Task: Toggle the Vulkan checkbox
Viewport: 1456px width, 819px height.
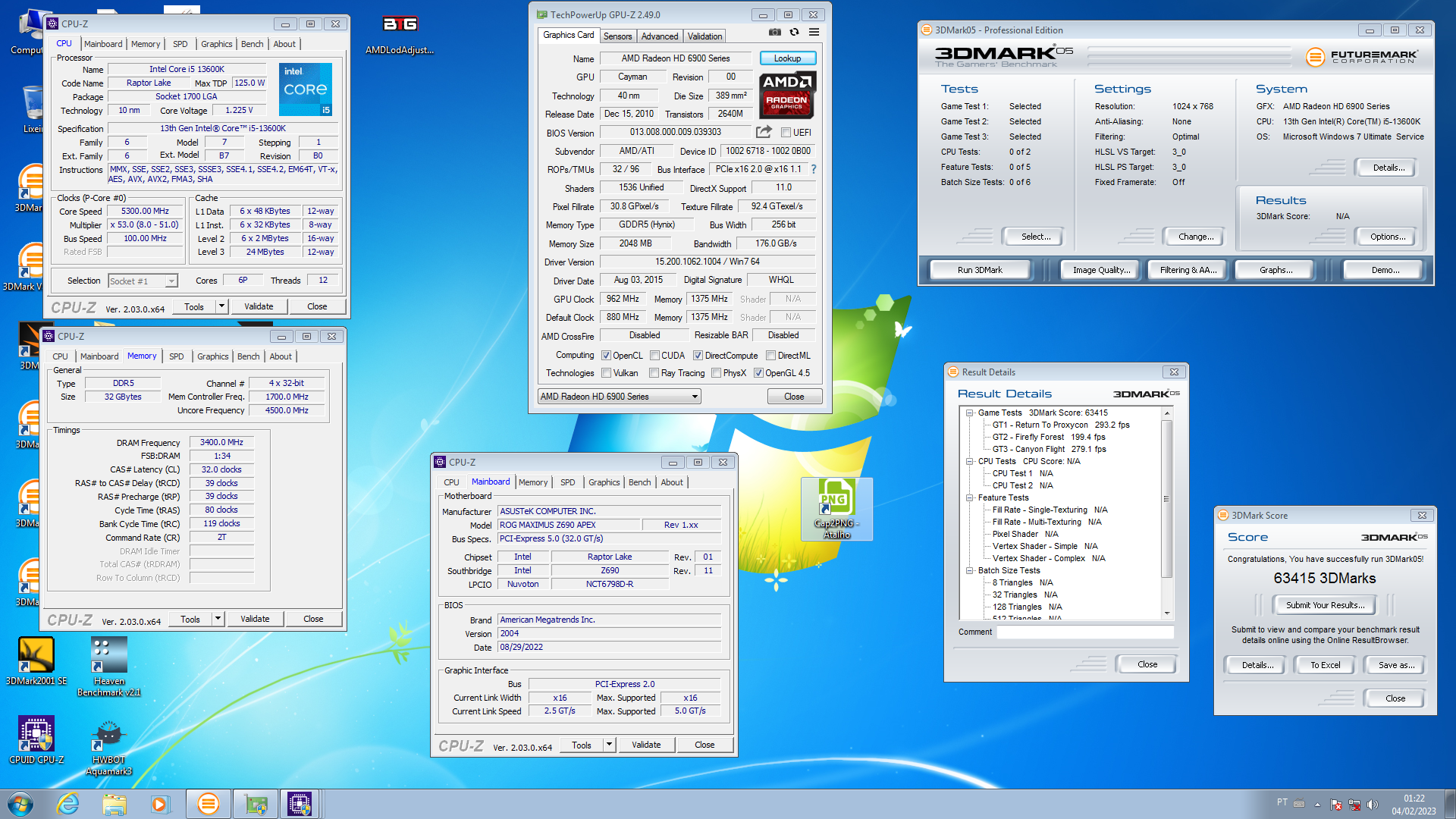Action: [x=606, y=373]
